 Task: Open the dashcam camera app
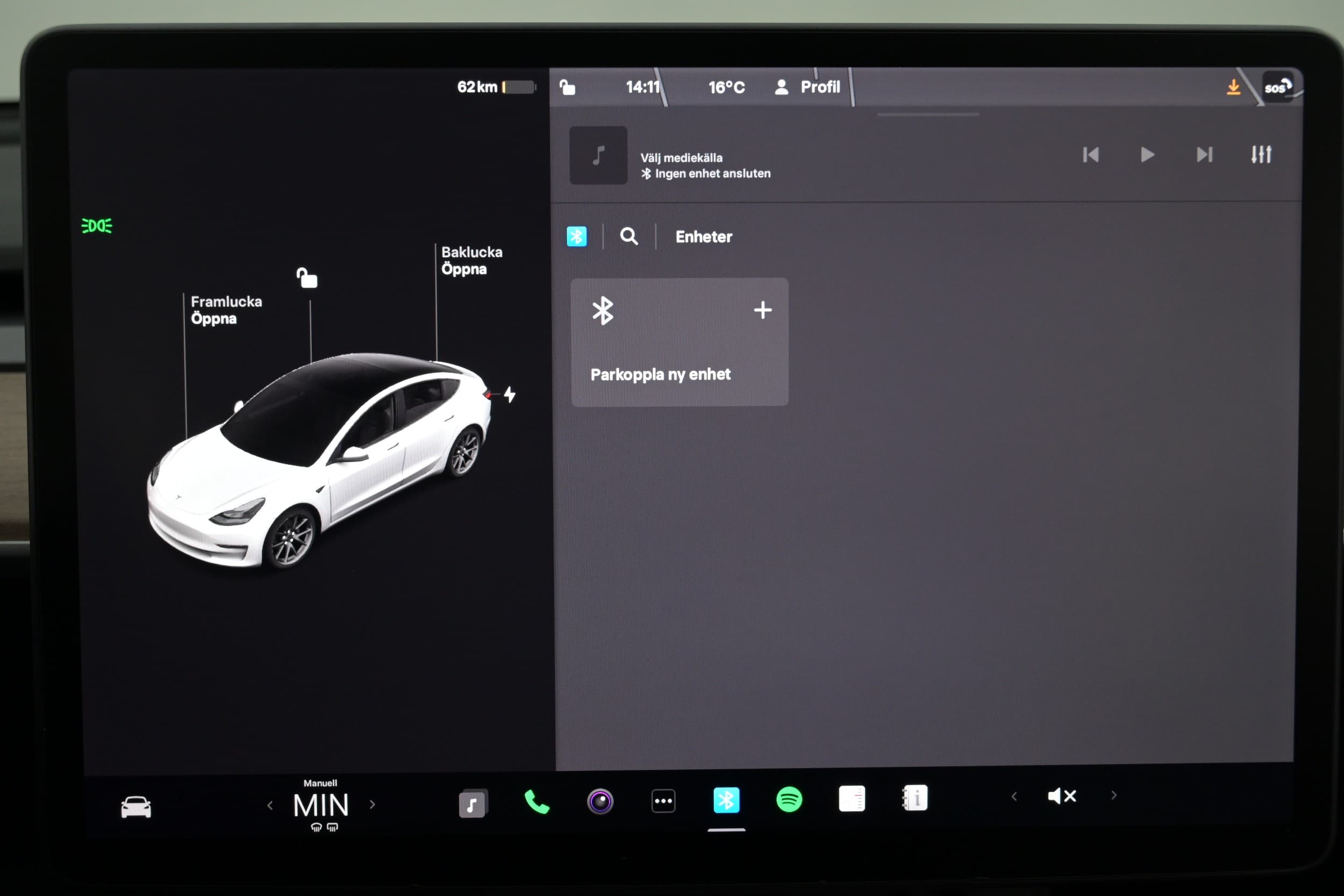pyautogui.click(x=600, y=801)
